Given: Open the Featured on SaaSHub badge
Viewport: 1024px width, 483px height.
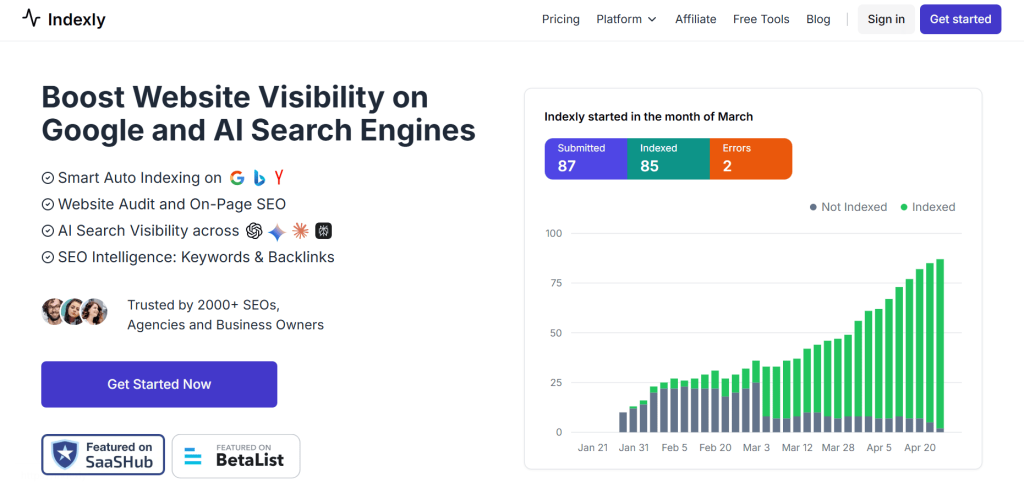Looking at the screenshot, I should [103, 454].
